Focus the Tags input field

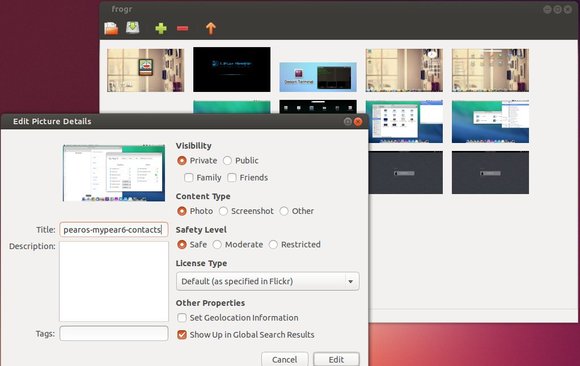tap(114, 333)
